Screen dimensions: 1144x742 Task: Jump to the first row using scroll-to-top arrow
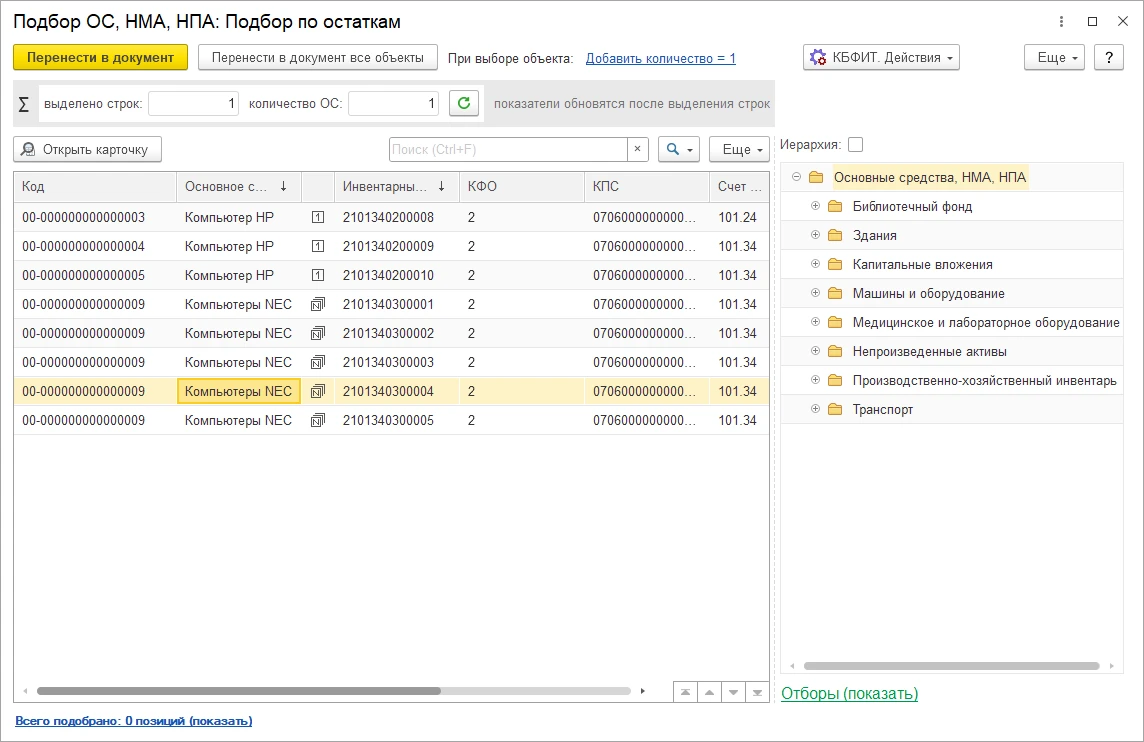pyautogui.click(x=685, y=692)
